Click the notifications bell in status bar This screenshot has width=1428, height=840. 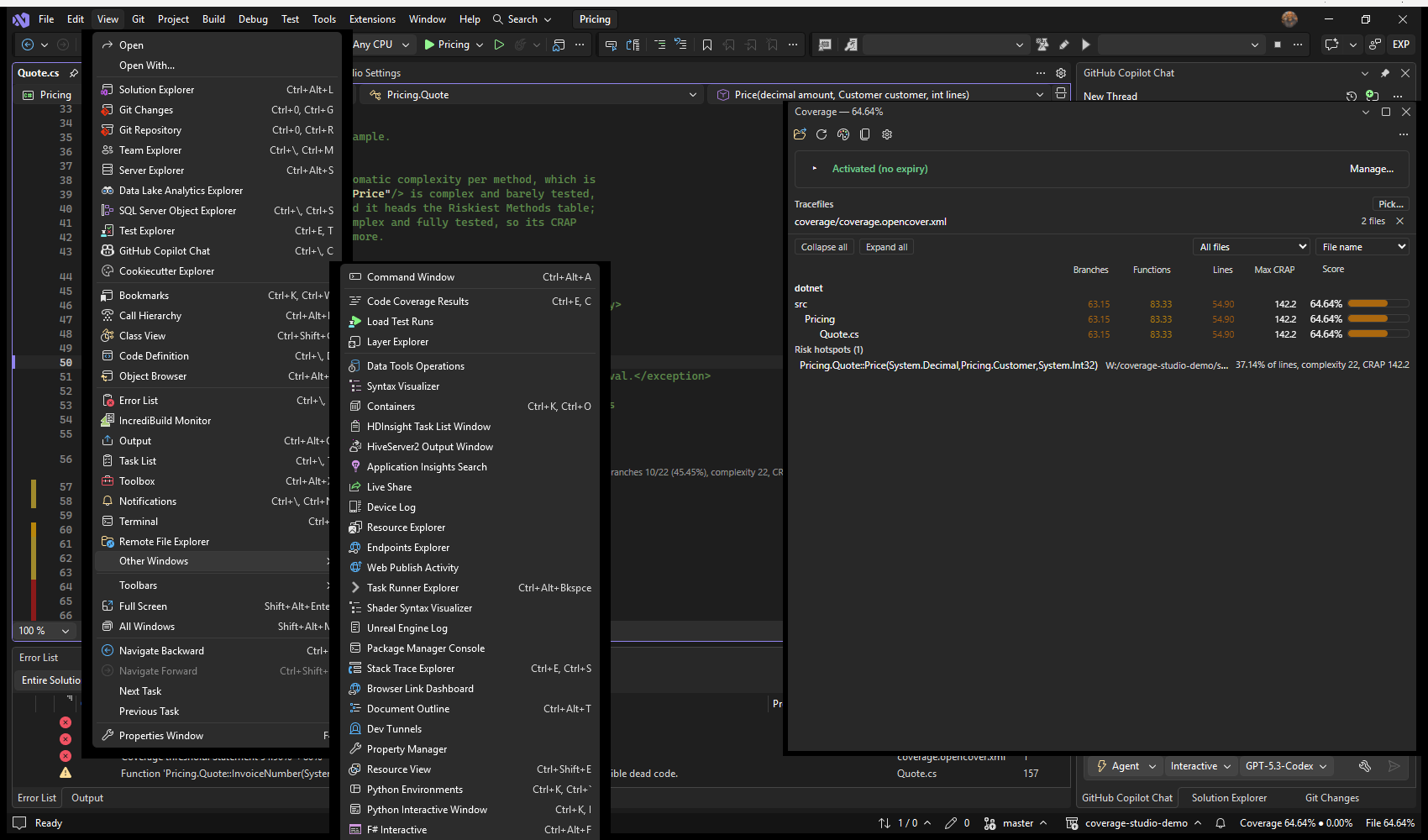click(1221, 823)
